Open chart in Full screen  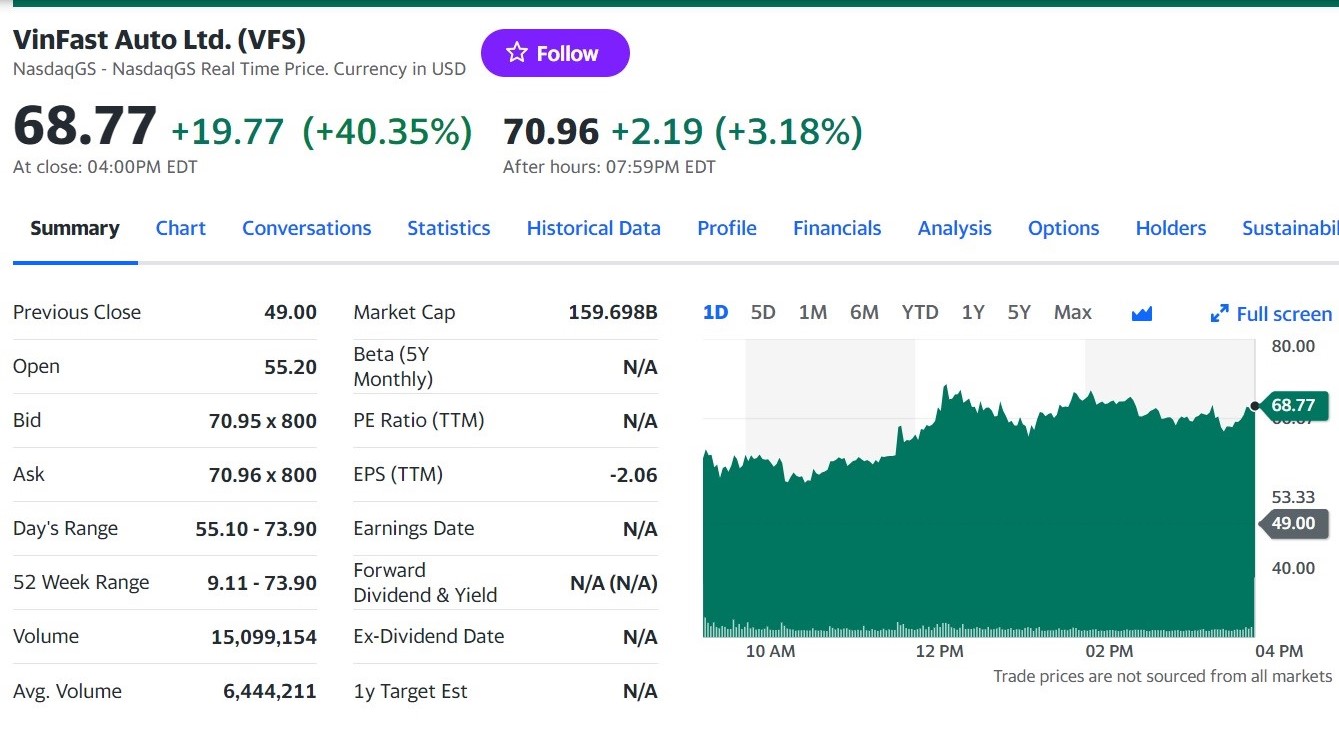[1271, 314]
